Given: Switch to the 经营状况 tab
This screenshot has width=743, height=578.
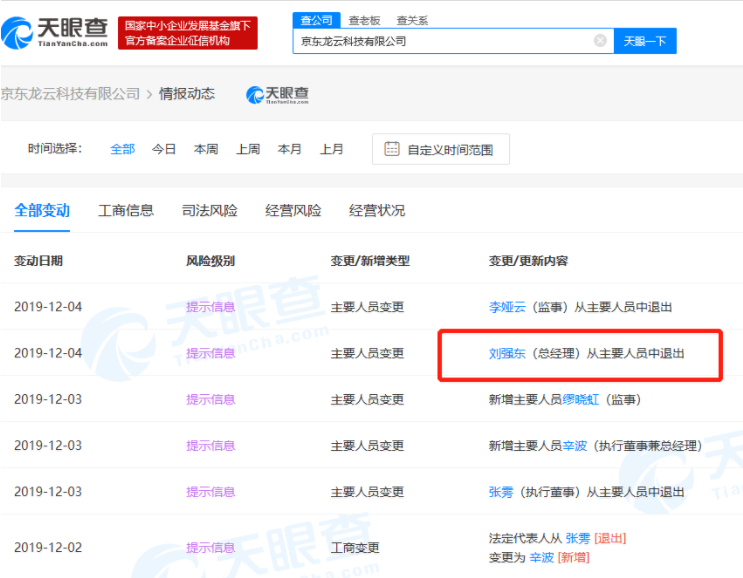Looking at the screenshot, I should [x=377, y=210].
